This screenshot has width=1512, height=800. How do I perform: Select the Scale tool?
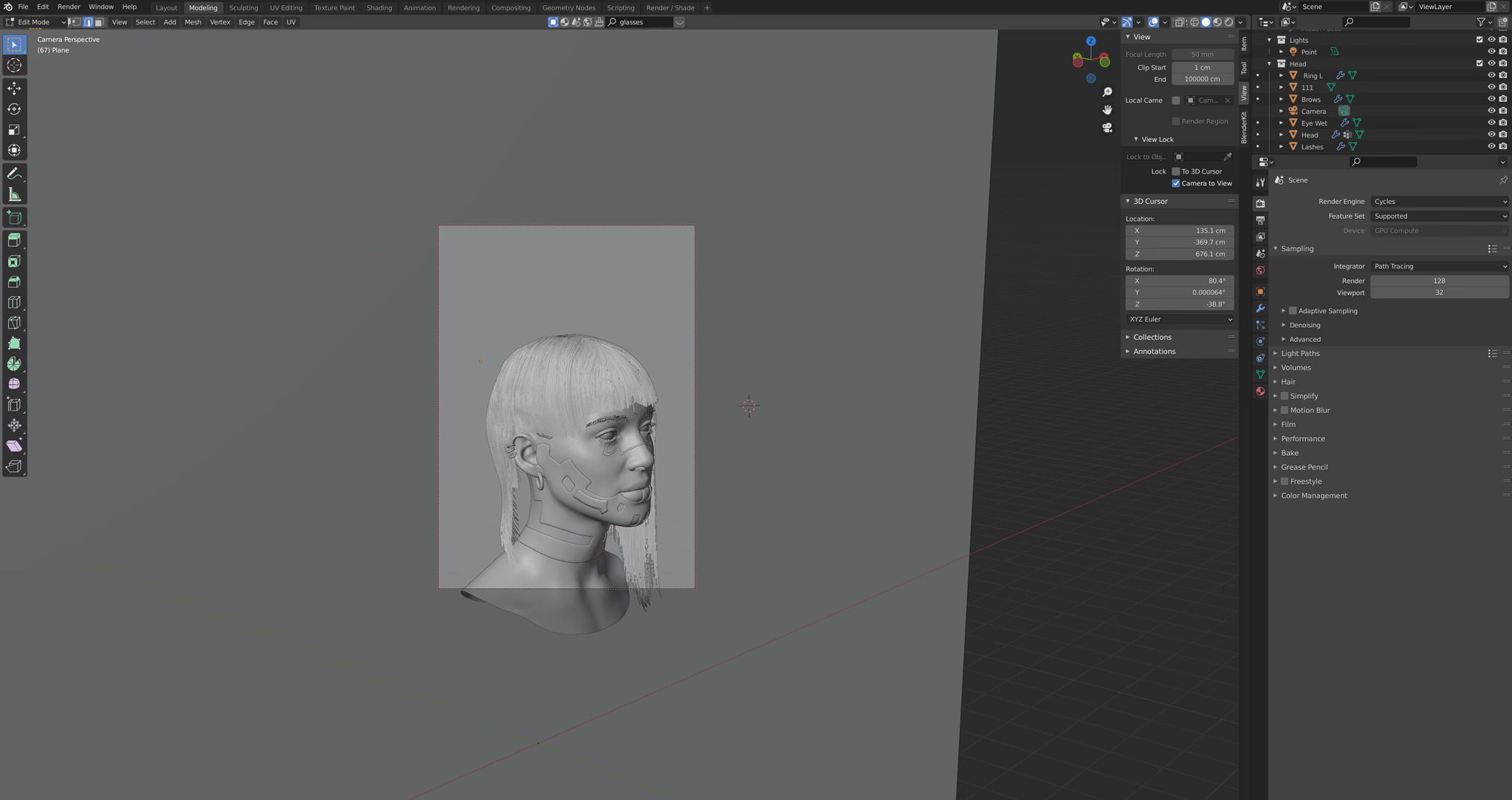click(14, 129)
